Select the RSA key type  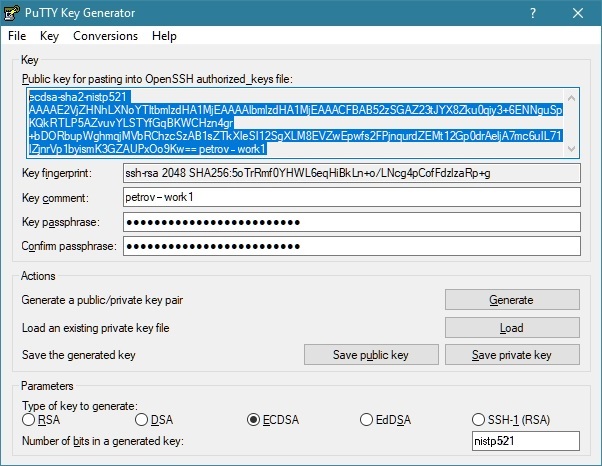click(x=41, y=420)
